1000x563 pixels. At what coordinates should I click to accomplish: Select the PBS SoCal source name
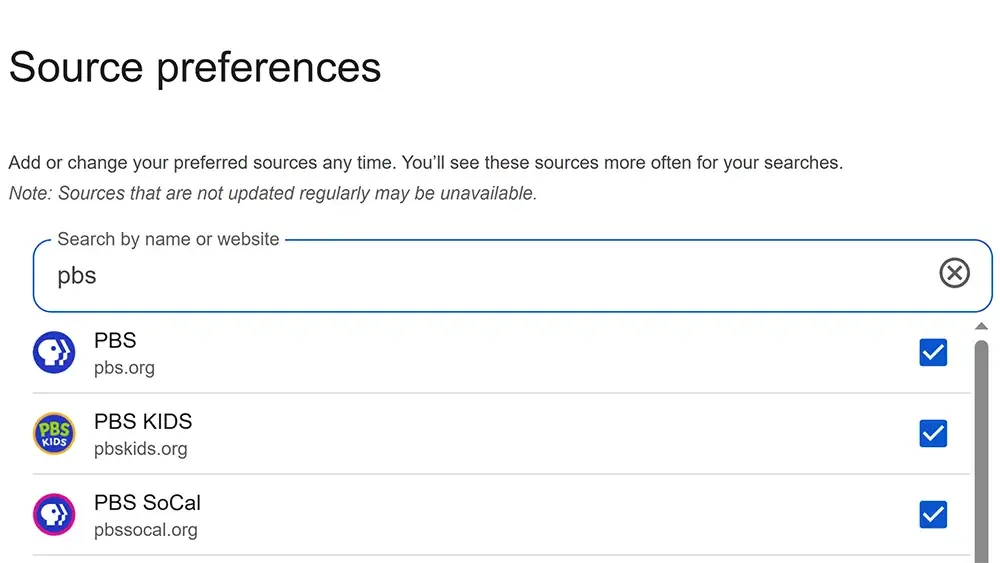(147, 503)
